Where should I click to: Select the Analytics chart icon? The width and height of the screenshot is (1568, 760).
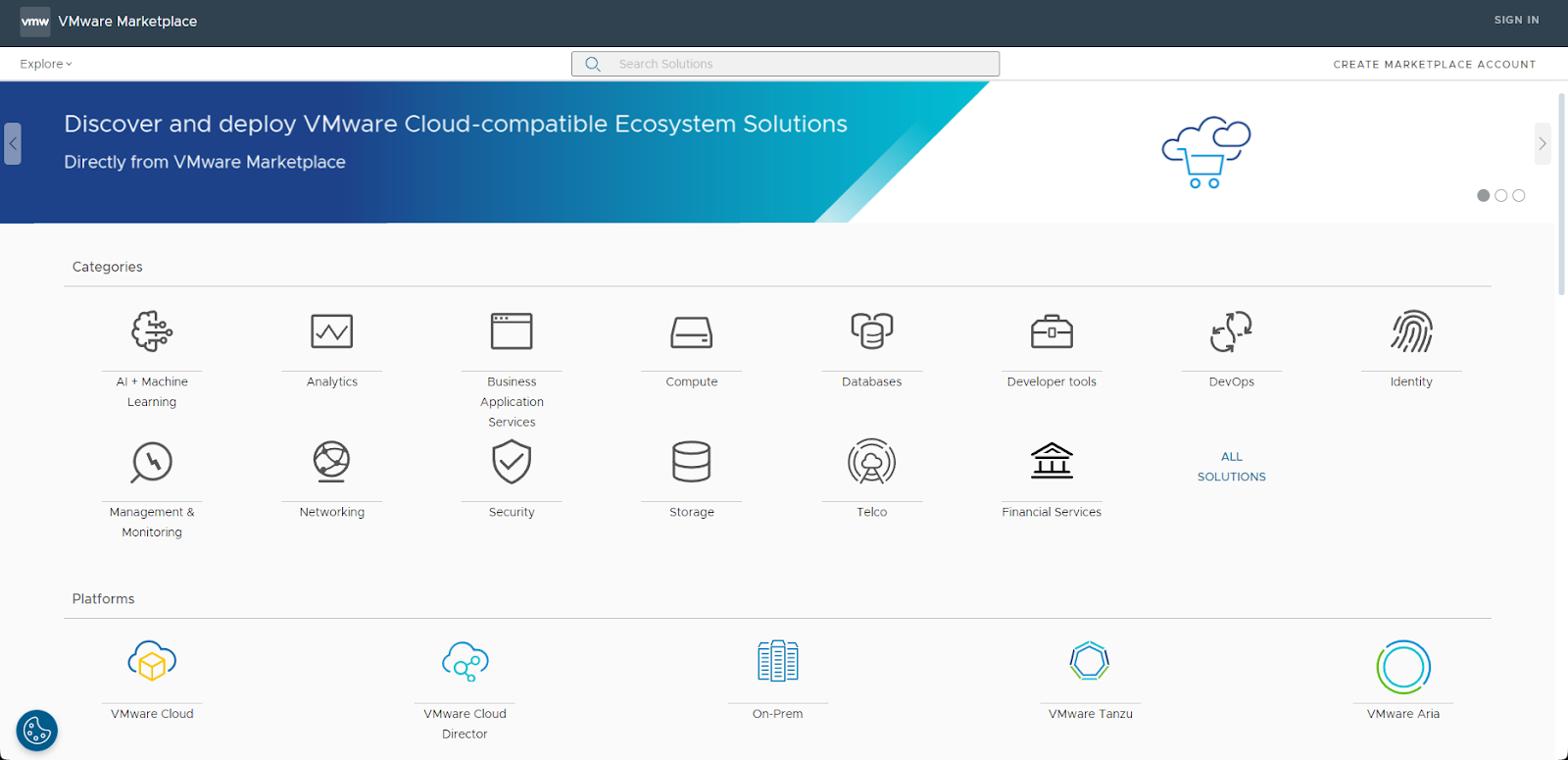pos(332,331)
